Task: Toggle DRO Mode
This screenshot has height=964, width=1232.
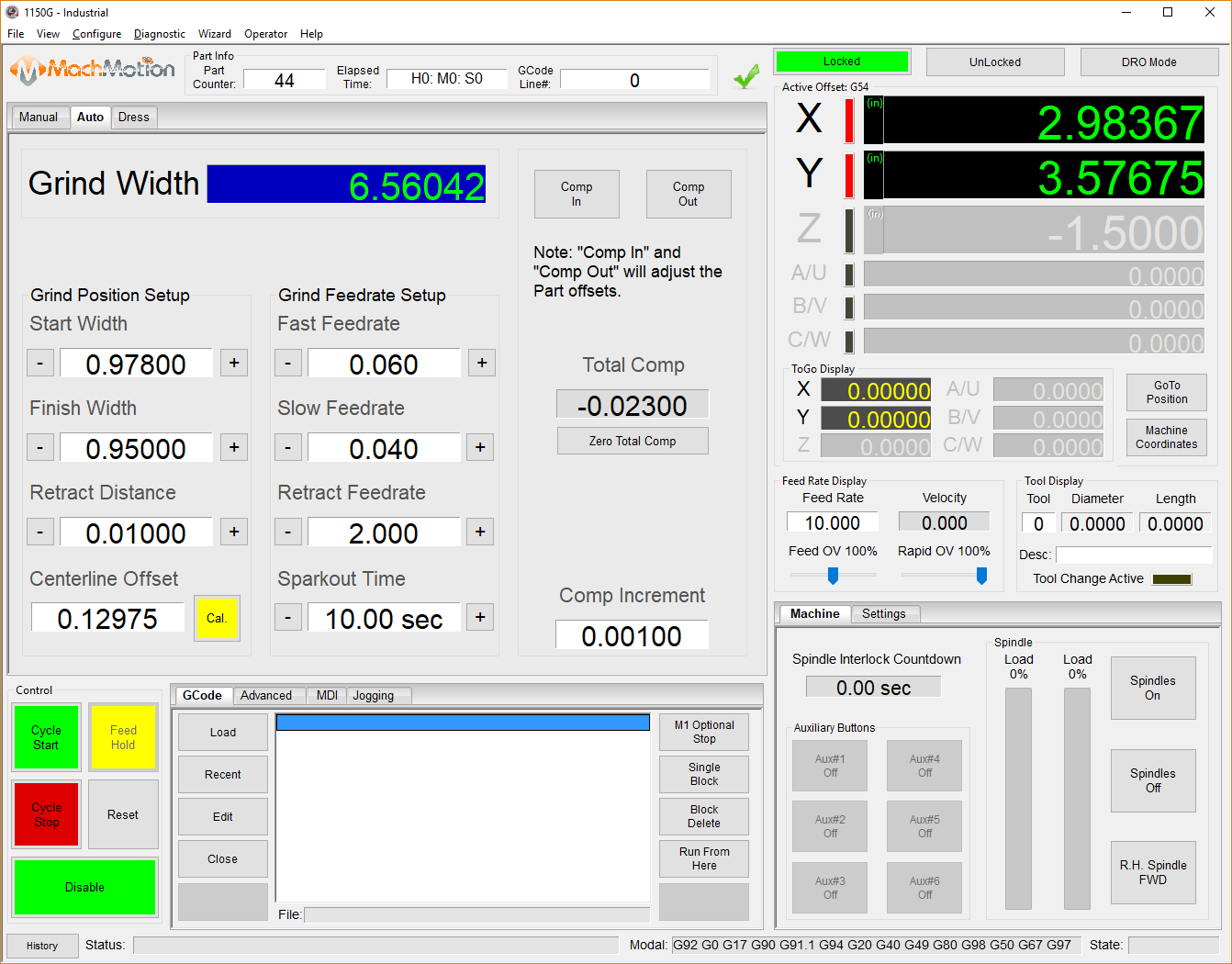Action: click(1149, 62)
